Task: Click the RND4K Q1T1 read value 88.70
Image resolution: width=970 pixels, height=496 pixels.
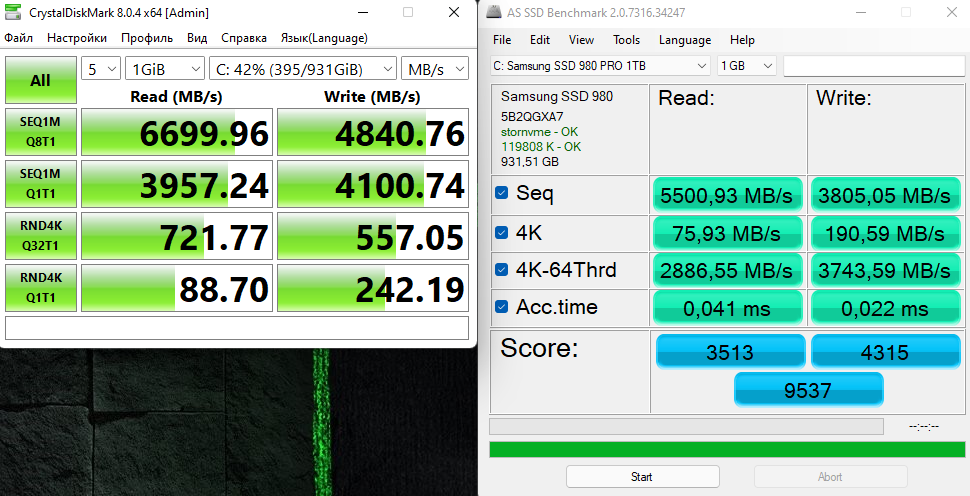Action: pos(177,288)
